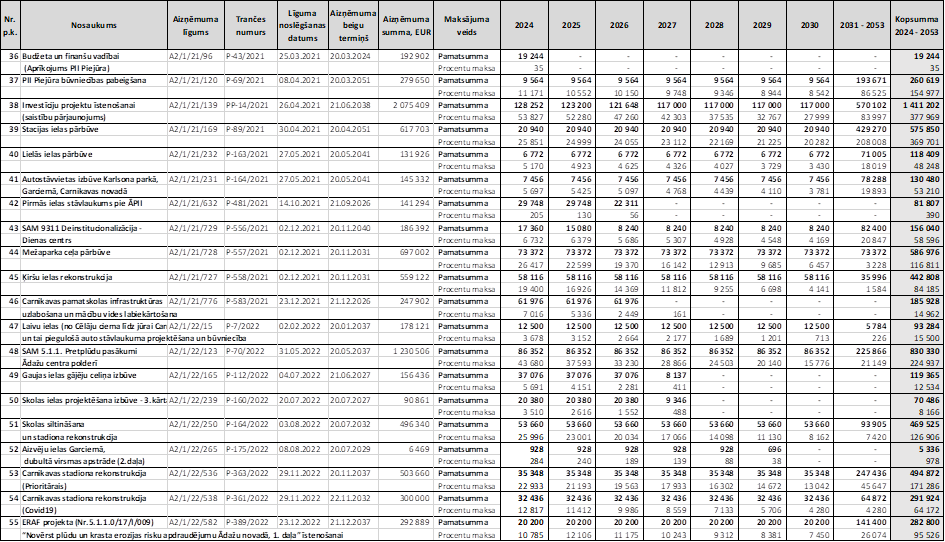Click the 2024 year column header
This screenshot has height=542, width=945.
(524, 22)
